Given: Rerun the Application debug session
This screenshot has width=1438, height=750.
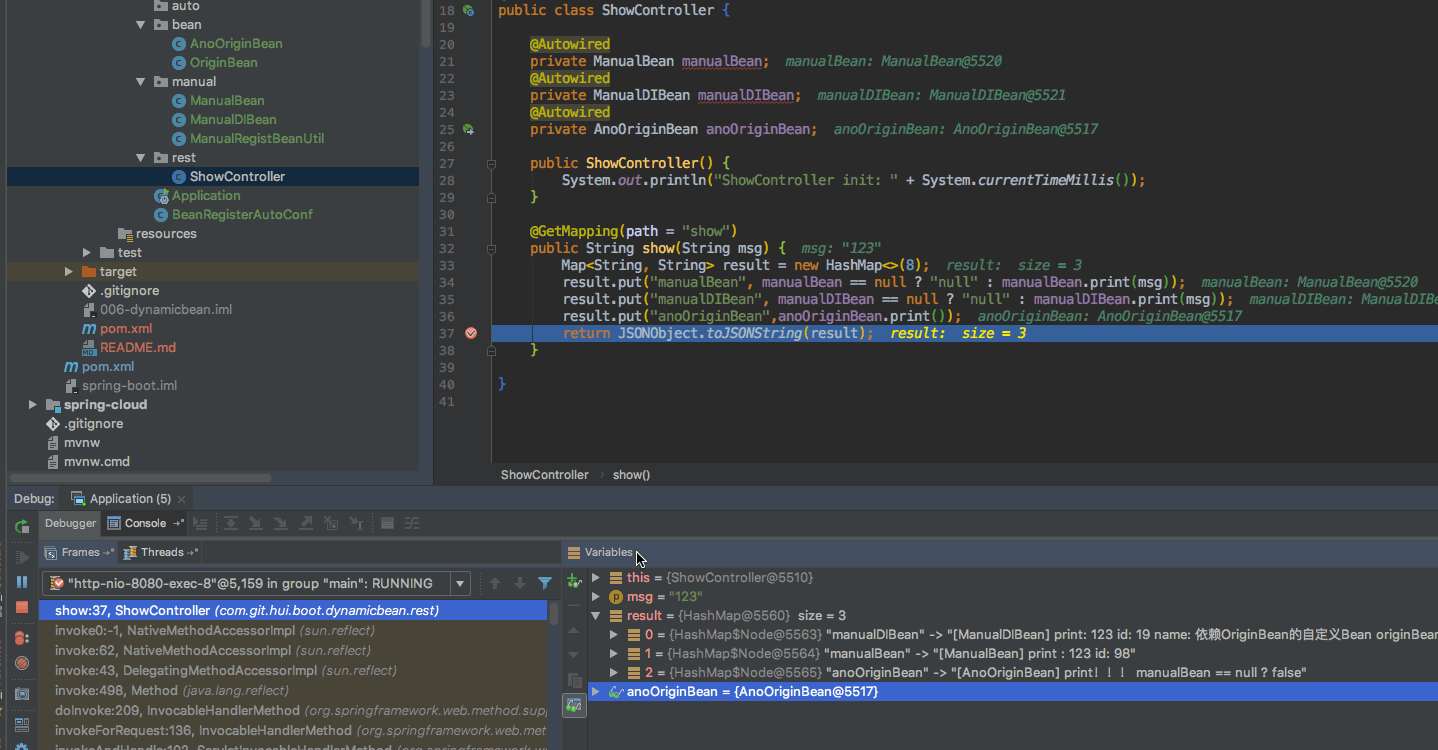Looking at the screenshot, I should (21, 525).
